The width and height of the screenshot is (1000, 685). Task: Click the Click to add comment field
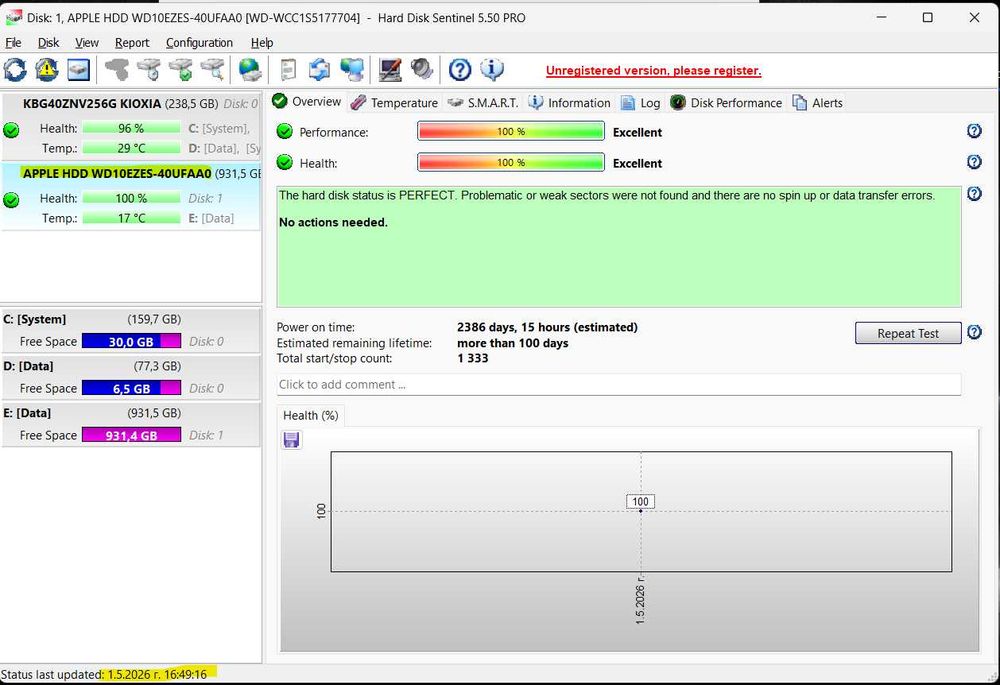[619, 385]
